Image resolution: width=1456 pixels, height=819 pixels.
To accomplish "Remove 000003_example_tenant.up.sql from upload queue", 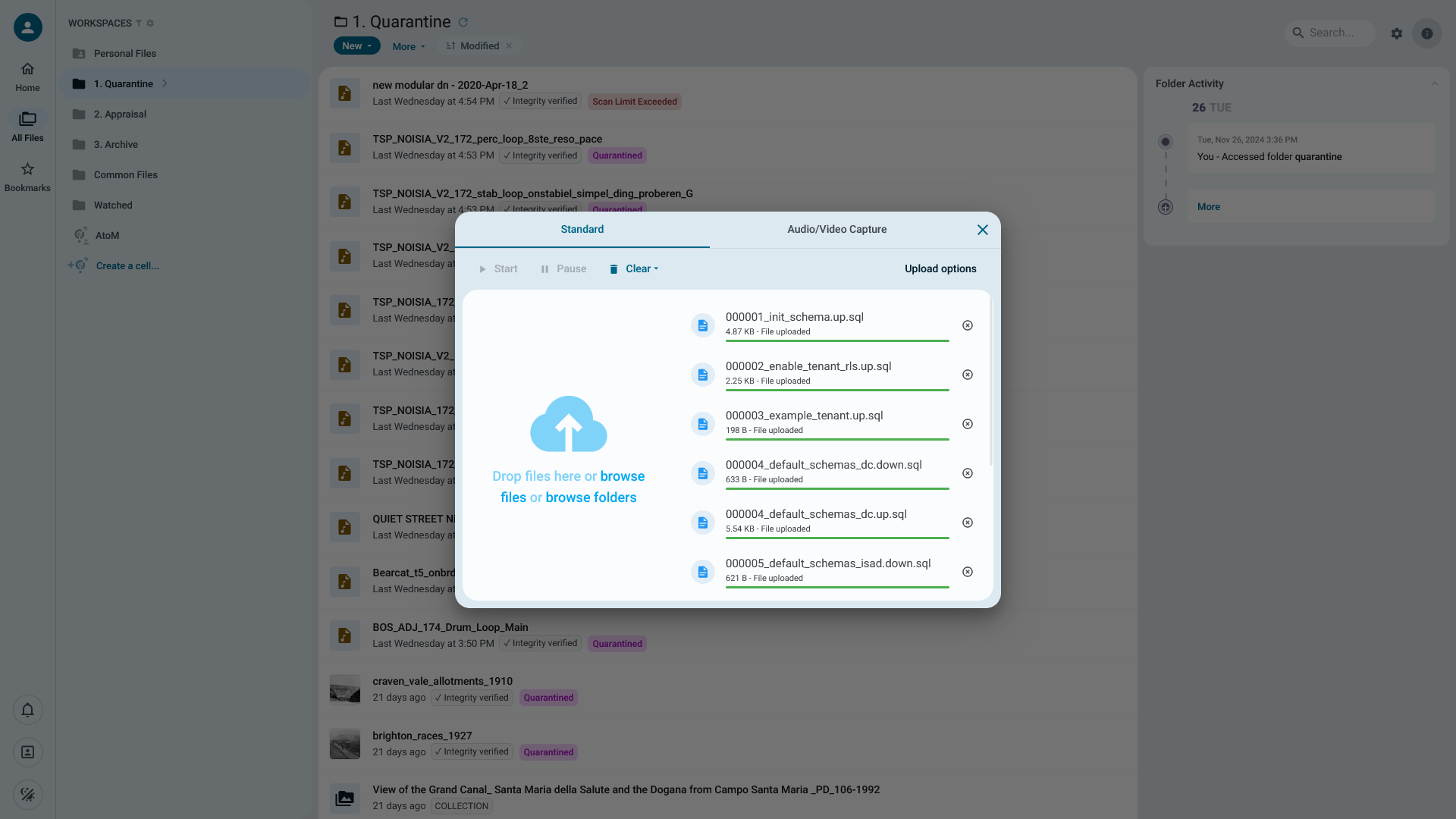I will (968, 424).
